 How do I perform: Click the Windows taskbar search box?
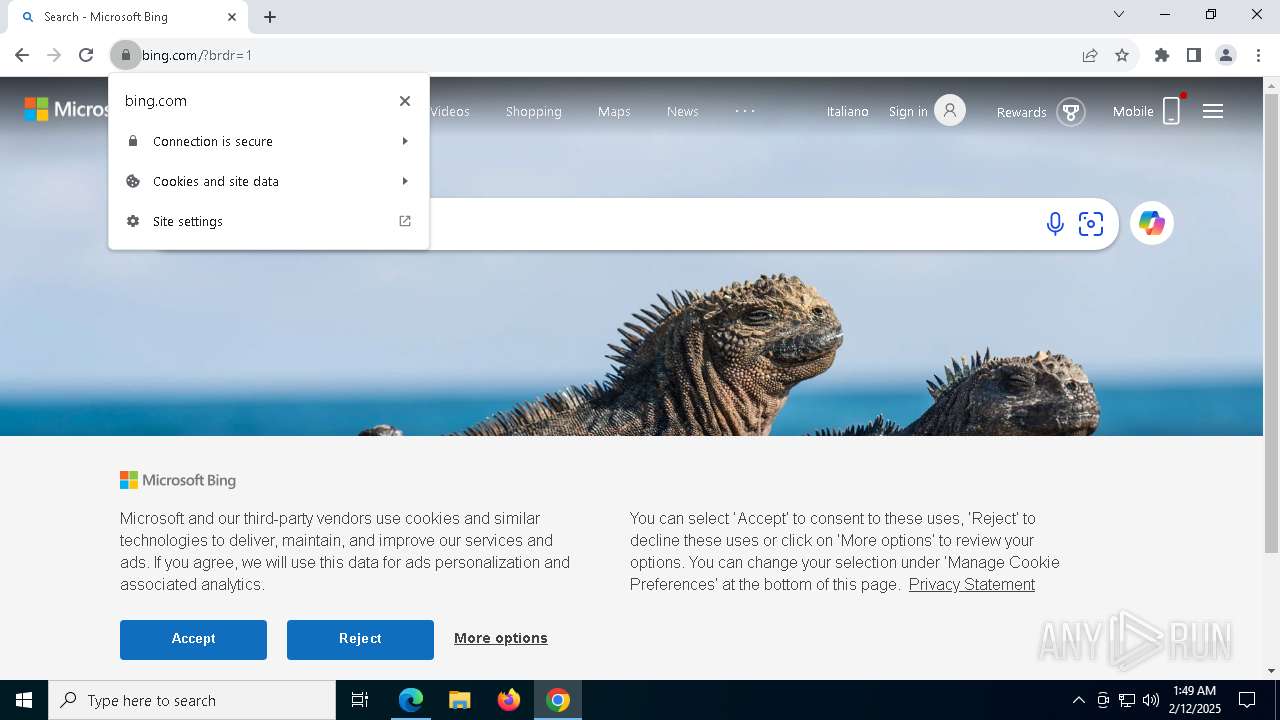(x=192, y=700)
